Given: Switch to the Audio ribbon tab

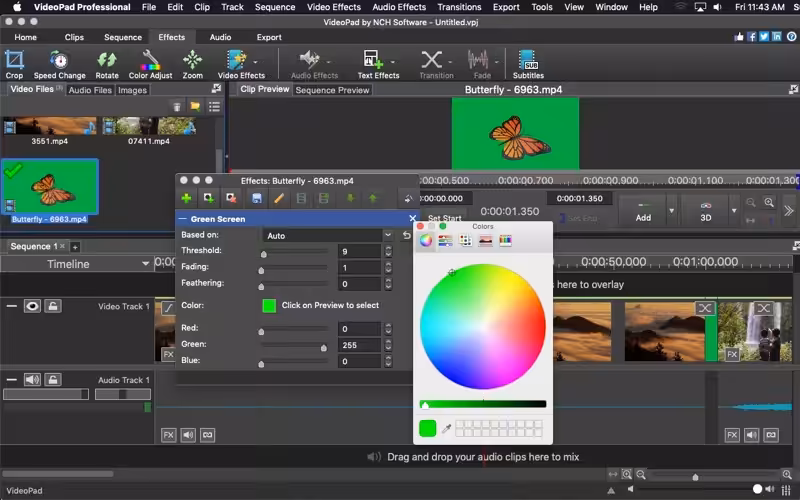Looking at the screenshot, I should point(220,37).
